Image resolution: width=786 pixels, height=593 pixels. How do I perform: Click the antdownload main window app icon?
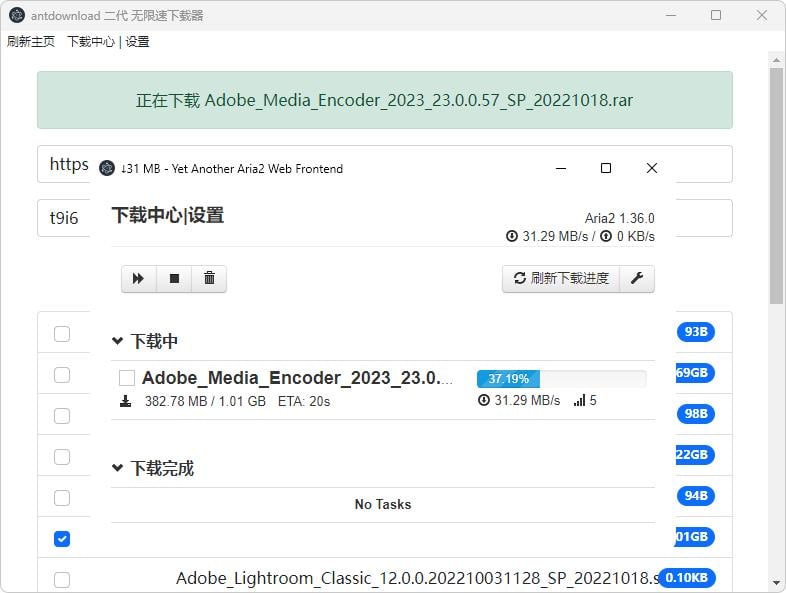click(17, 16)
